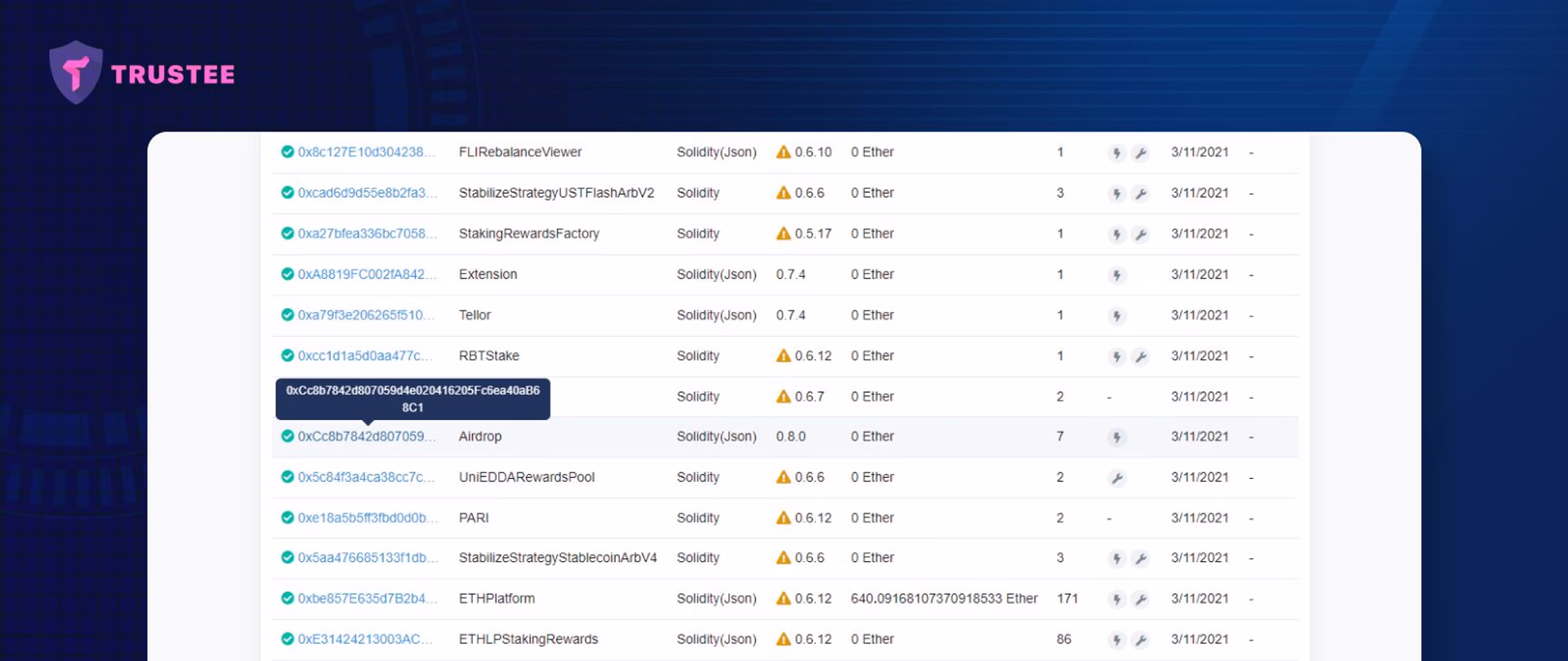Click the lightning icon in Tellor row
This screenshot has width=1568, height=661.
coord(1116,316)
